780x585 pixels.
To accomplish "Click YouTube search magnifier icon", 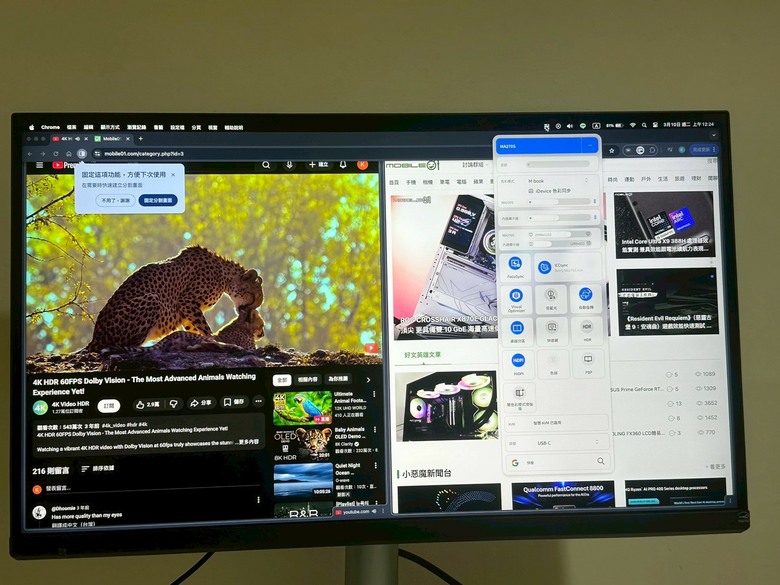I will click(x=266, y=165).
